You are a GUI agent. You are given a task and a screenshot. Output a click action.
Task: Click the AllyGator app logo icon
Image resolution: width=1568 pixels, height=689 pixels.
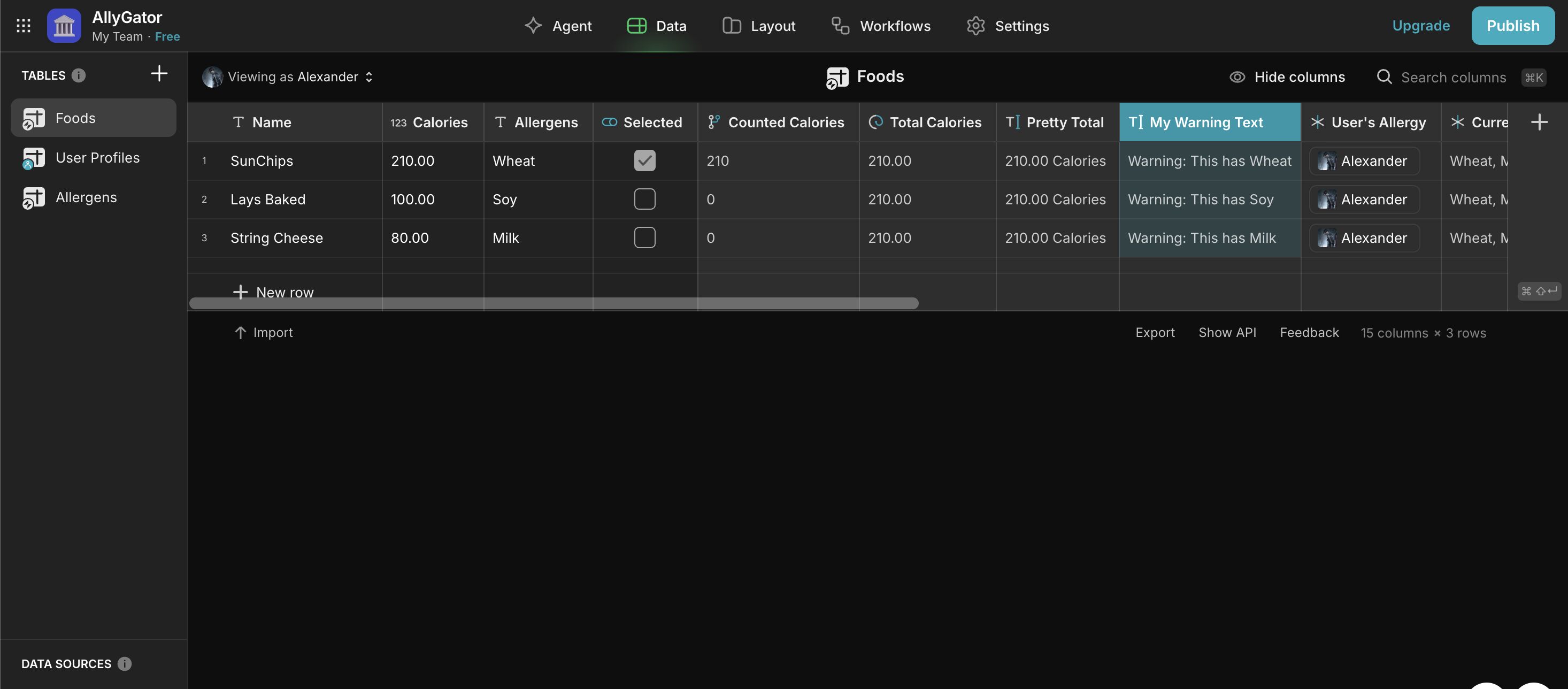coord(64,26)
